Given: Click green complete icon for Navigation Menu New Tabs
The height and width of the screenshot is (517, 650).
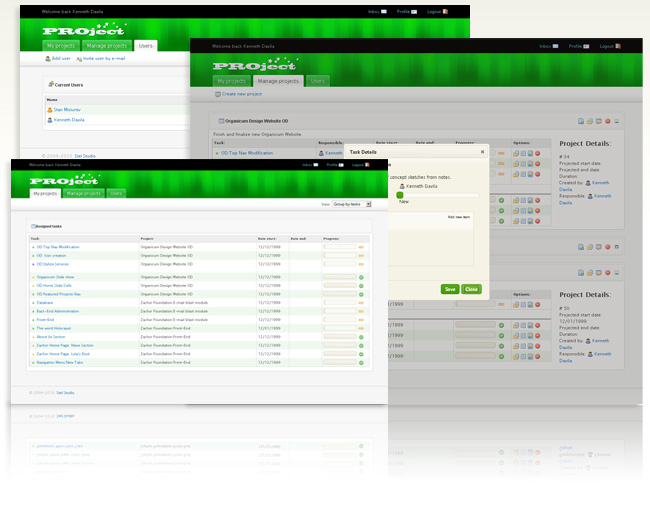Looking at the screenshot, I should 361,362.
